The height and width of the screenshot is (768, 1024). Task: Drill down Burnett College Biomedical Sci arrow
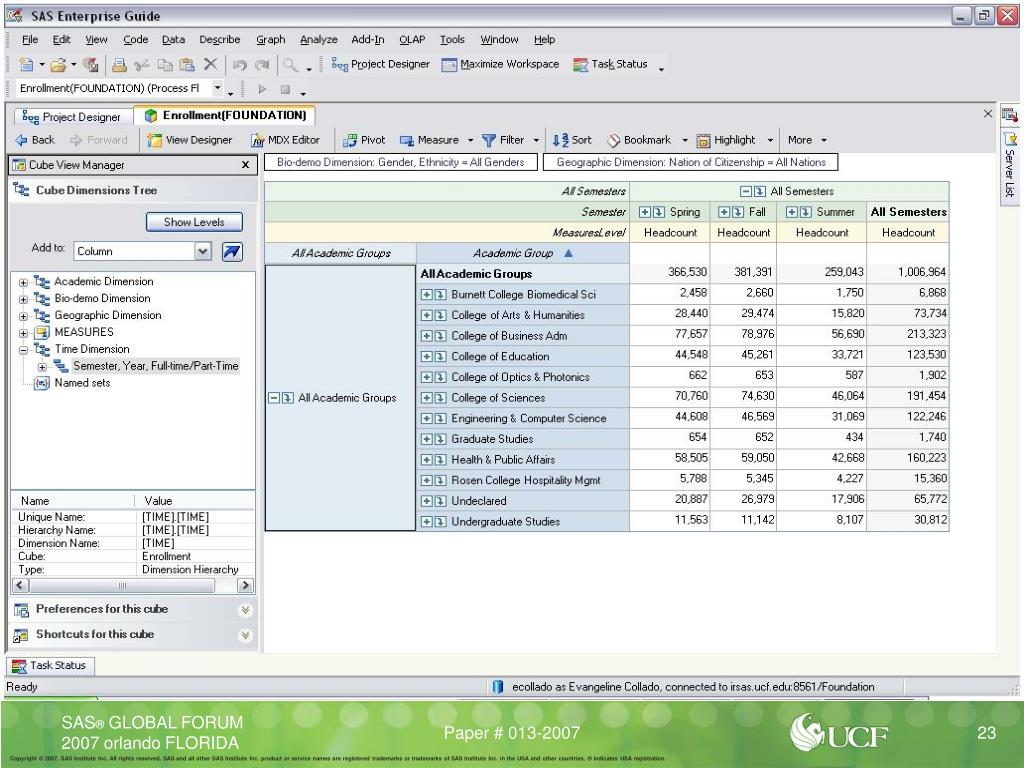441,295
